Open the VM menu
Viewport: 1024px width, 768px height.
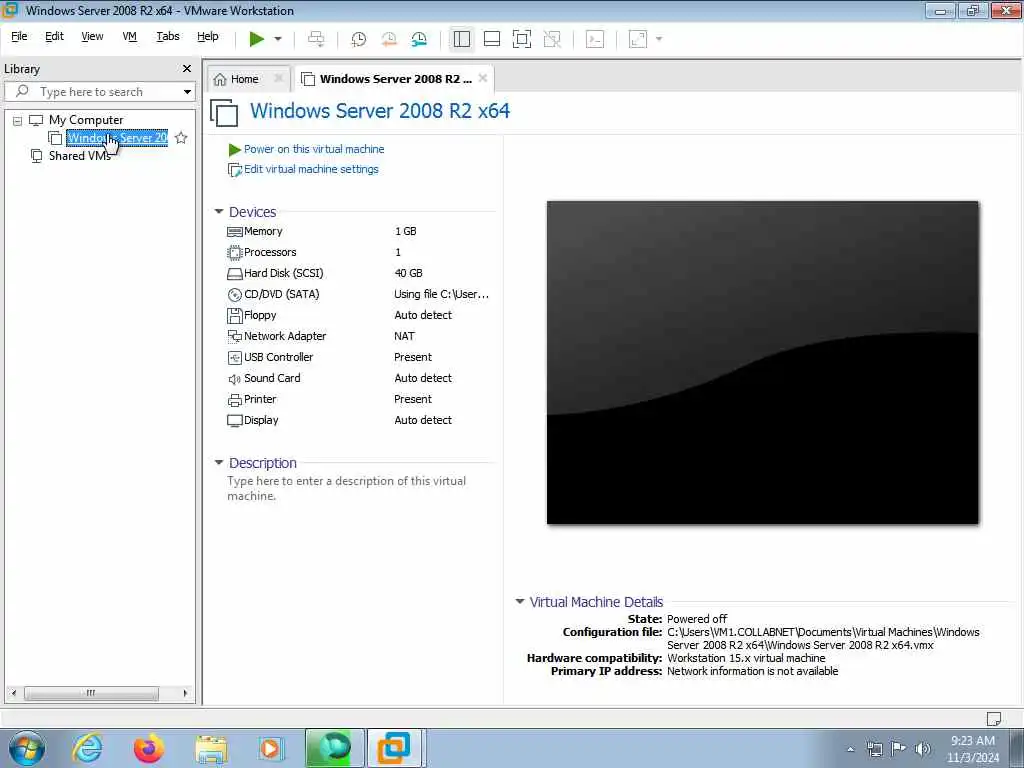pos(129,37)
